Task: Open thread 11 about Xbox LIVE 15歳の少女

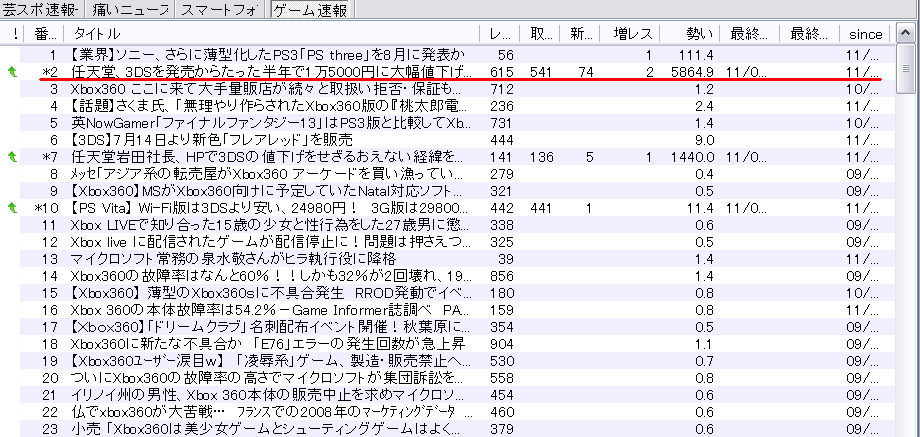Action: point(269,225)
